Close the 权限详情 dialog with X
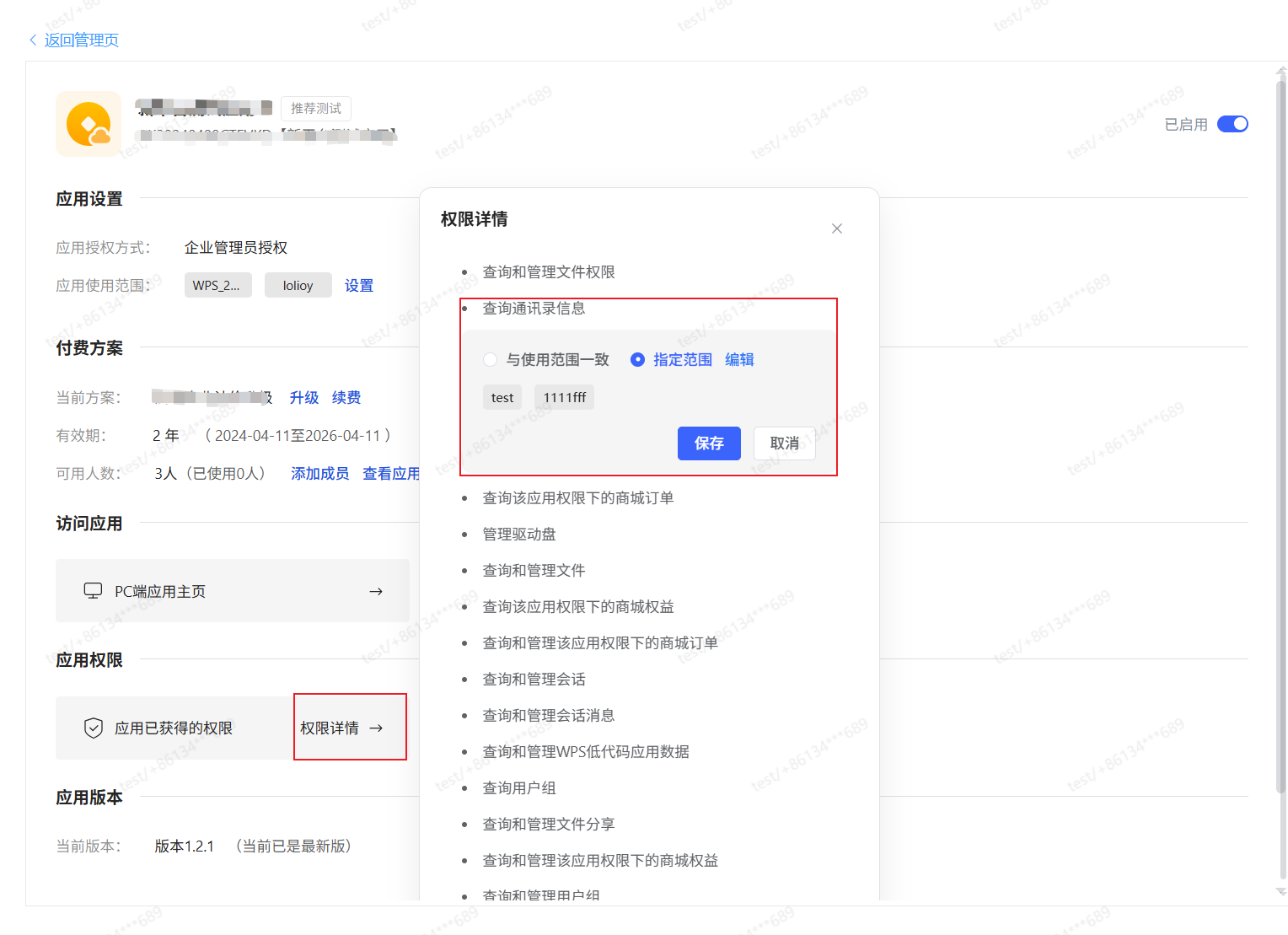 [836, 228]
